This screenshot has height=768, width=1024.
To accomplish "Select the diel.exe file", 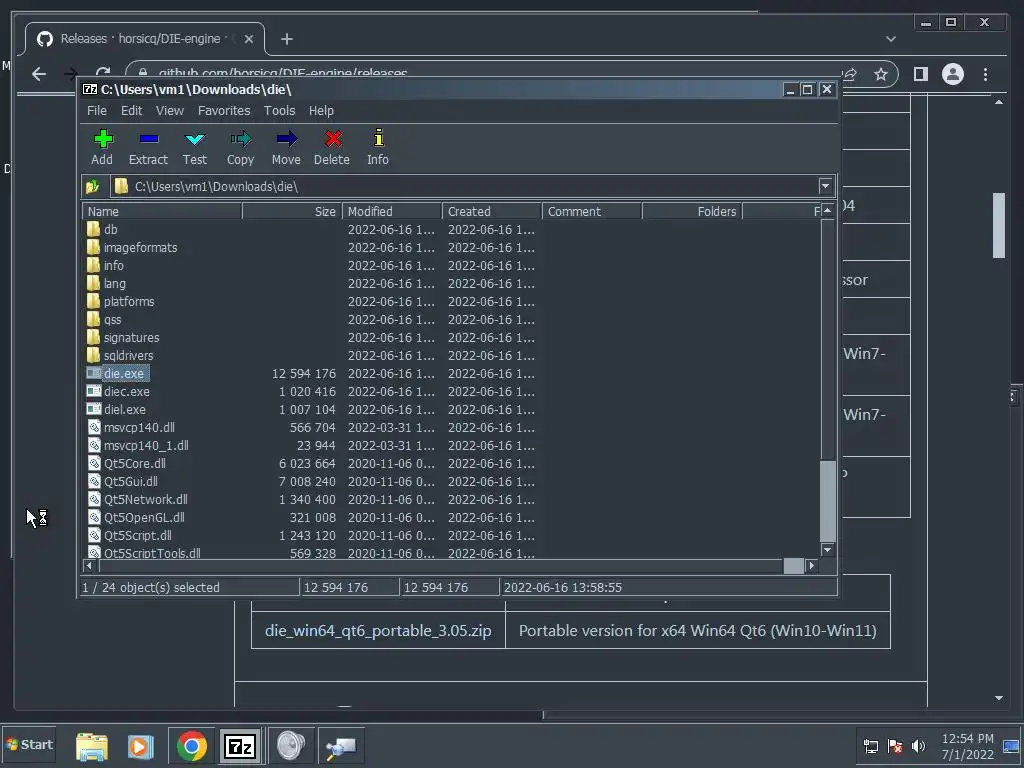I will (x=124, y=409).
